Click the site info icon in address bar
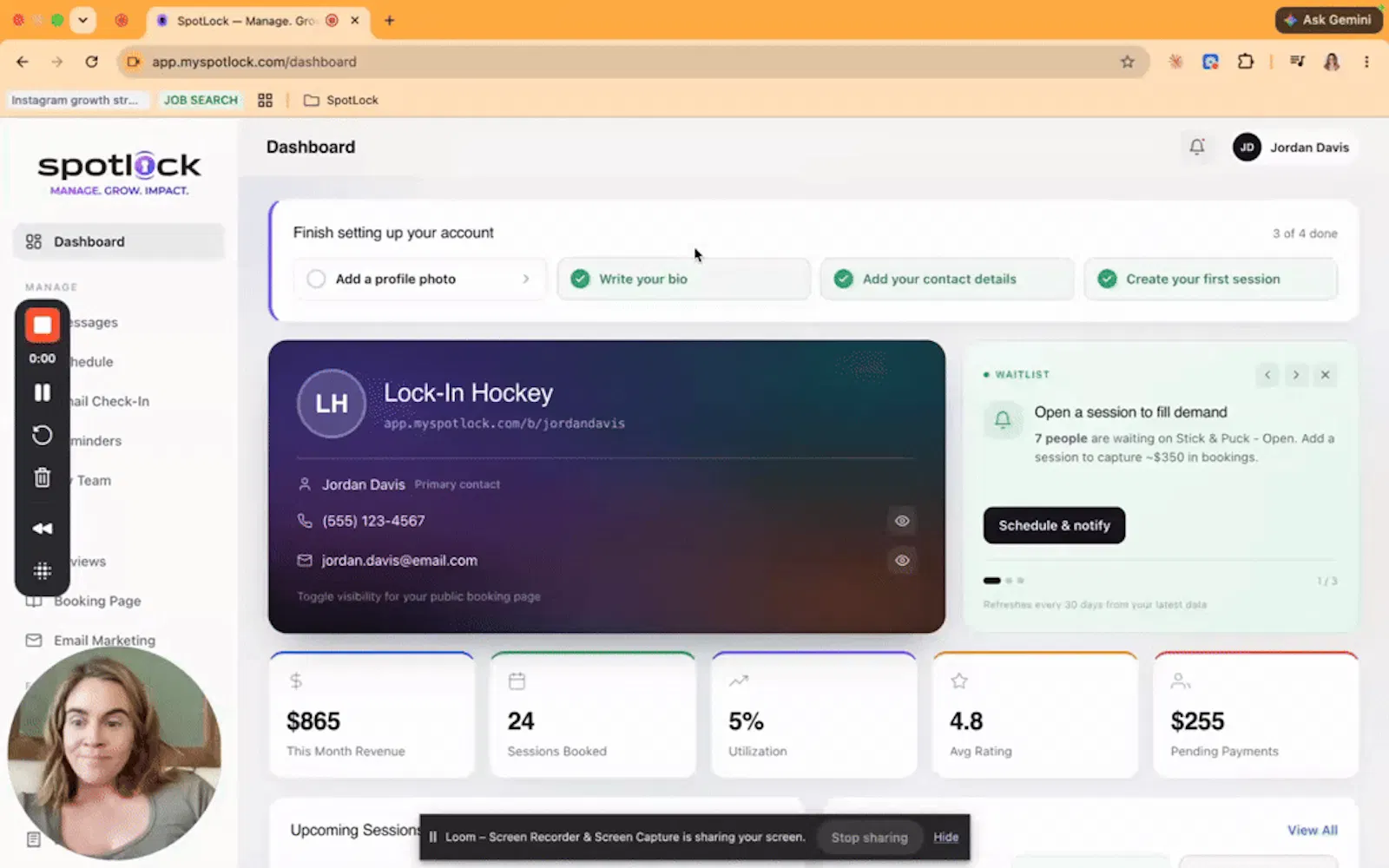 [133, 62]
